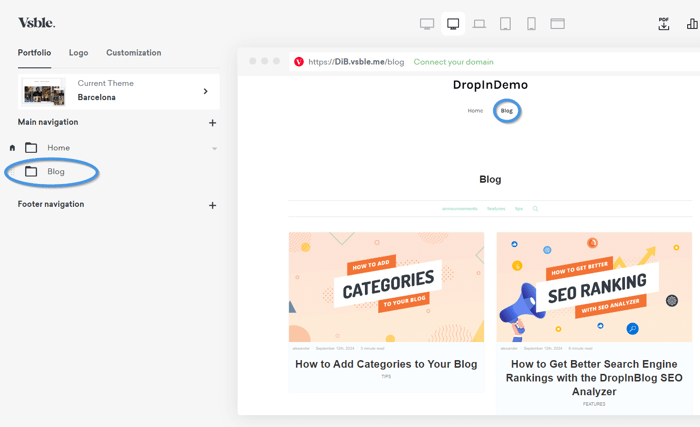This screenshot has width=700, height=427.
Task: Add a new Main navigation item
Action: tap(212, 123)
